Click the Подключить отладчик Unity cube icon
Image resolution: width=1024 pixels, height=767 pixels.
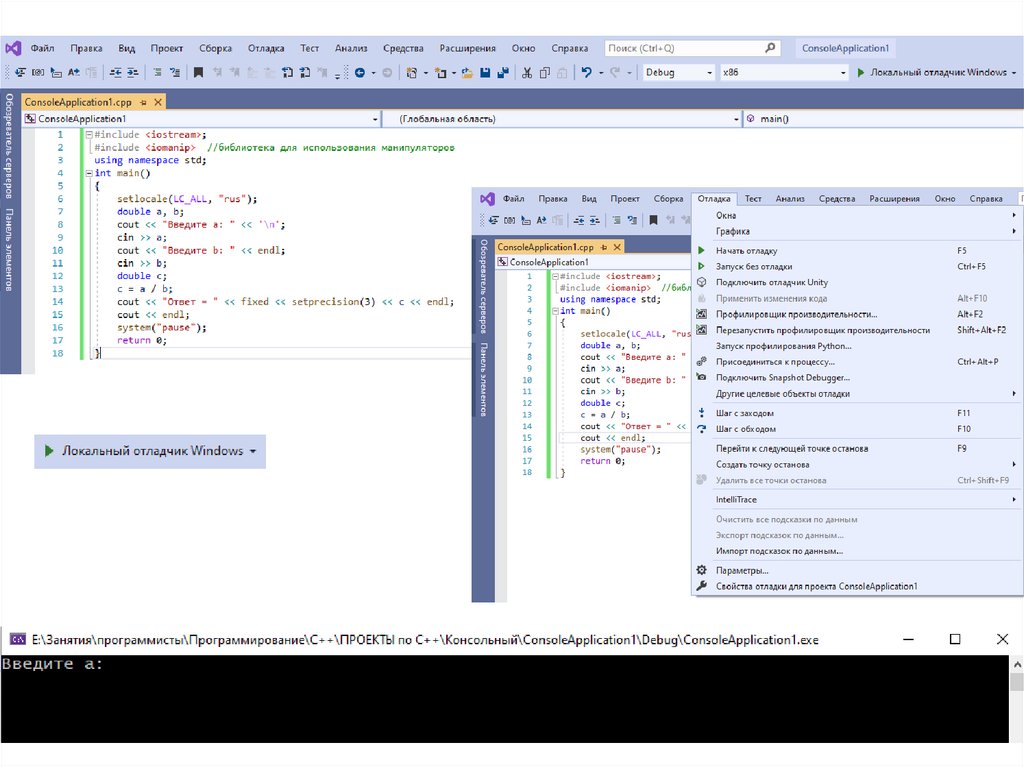[x=702, y=282]
